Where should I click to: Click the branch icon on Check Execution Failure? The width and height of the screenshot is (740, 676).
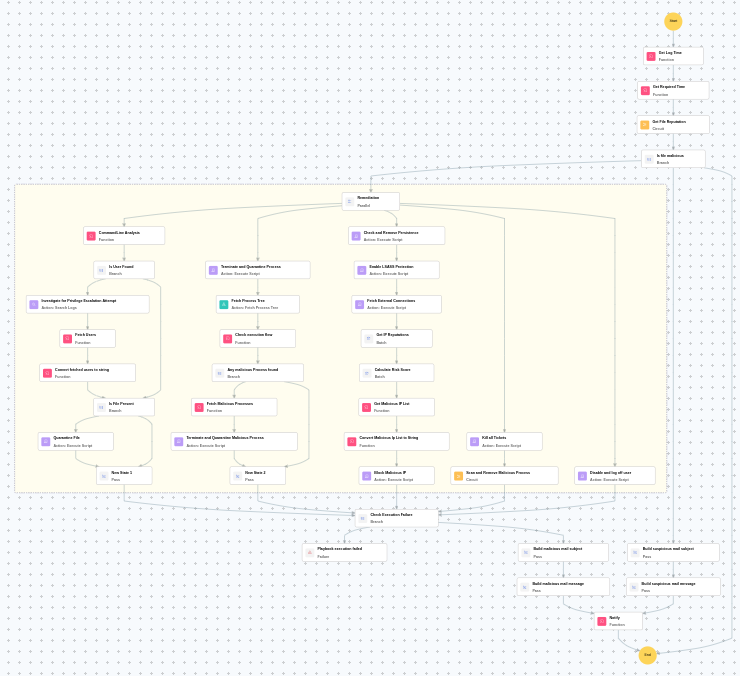point(362,518)
